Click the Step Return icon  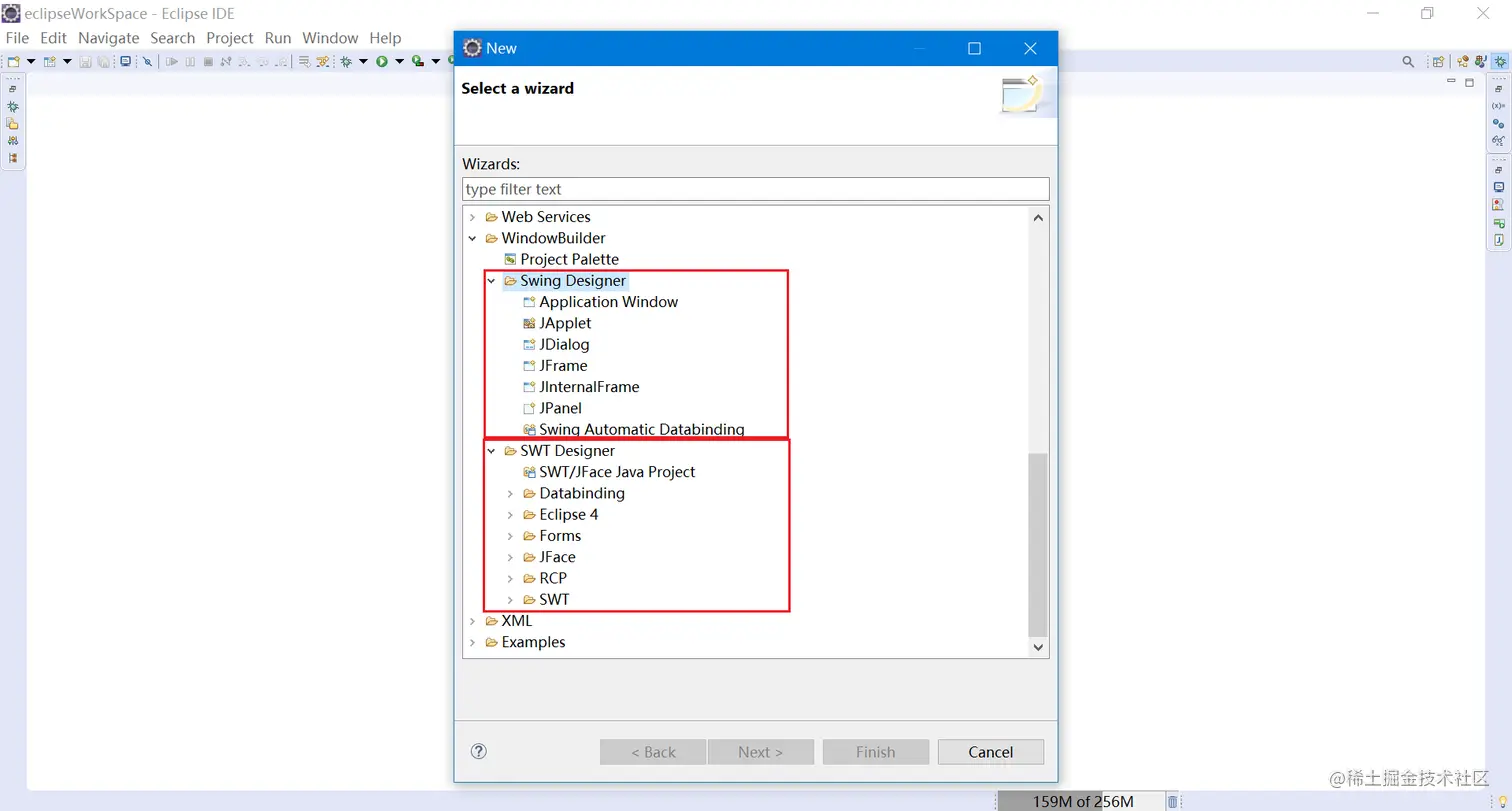(281, 61)
